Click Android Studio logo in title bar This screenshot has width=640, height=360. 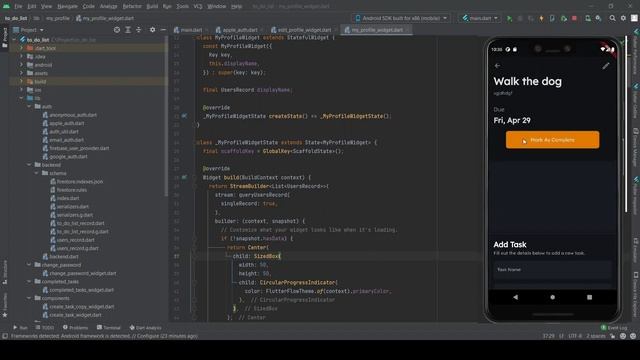pyautogui.click(x=6, y=6)
